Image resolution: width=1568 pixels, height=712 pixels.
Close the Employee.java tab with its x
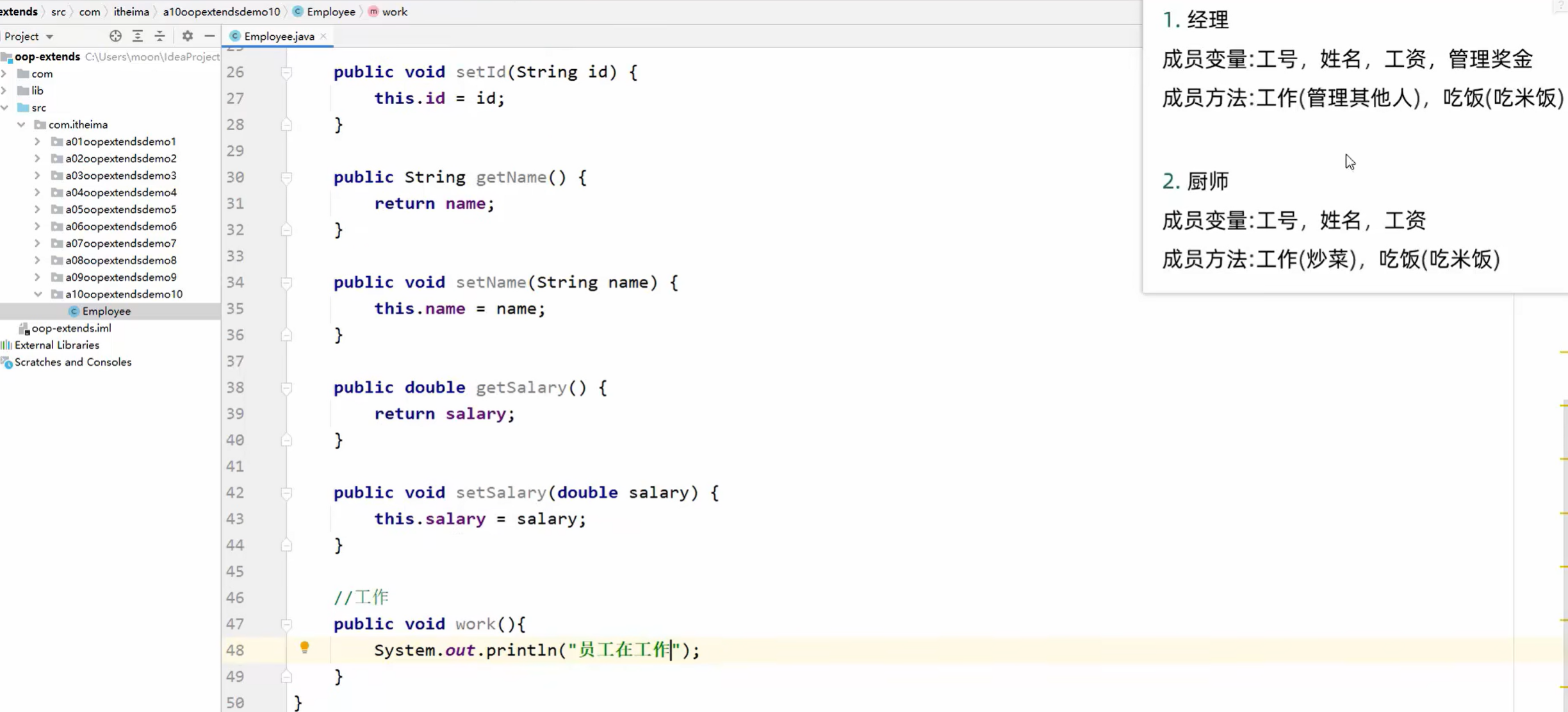click(x=324, y=36)
